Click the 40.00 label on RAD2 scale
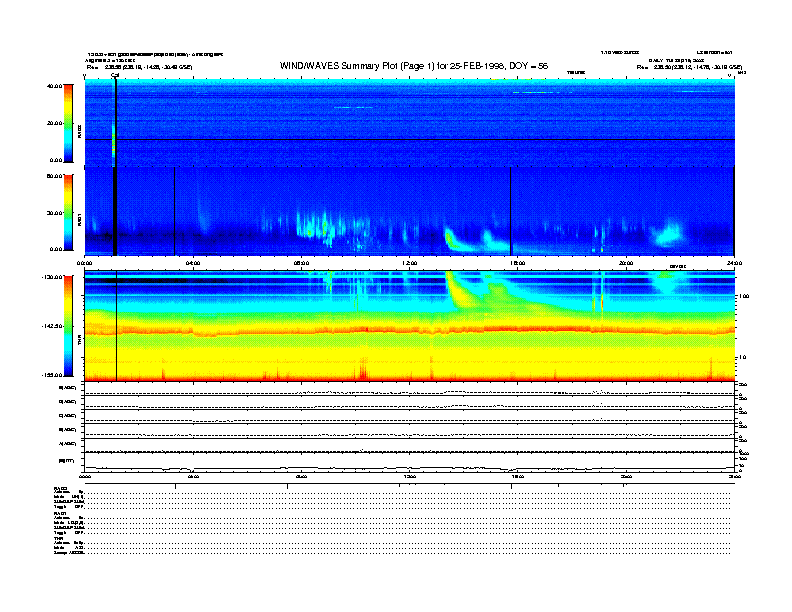 click(54, 86)
